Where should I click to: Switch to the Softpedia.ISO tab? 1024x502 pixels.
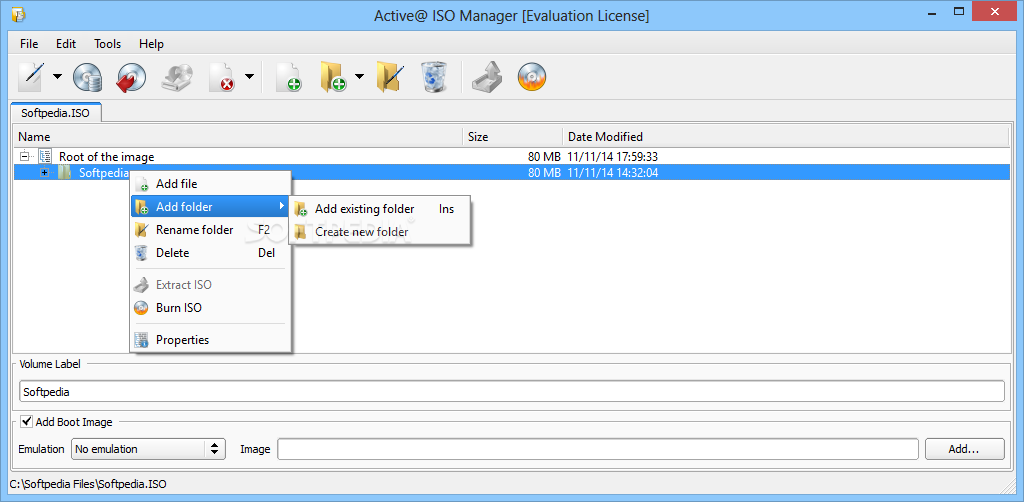coord(56,112)
